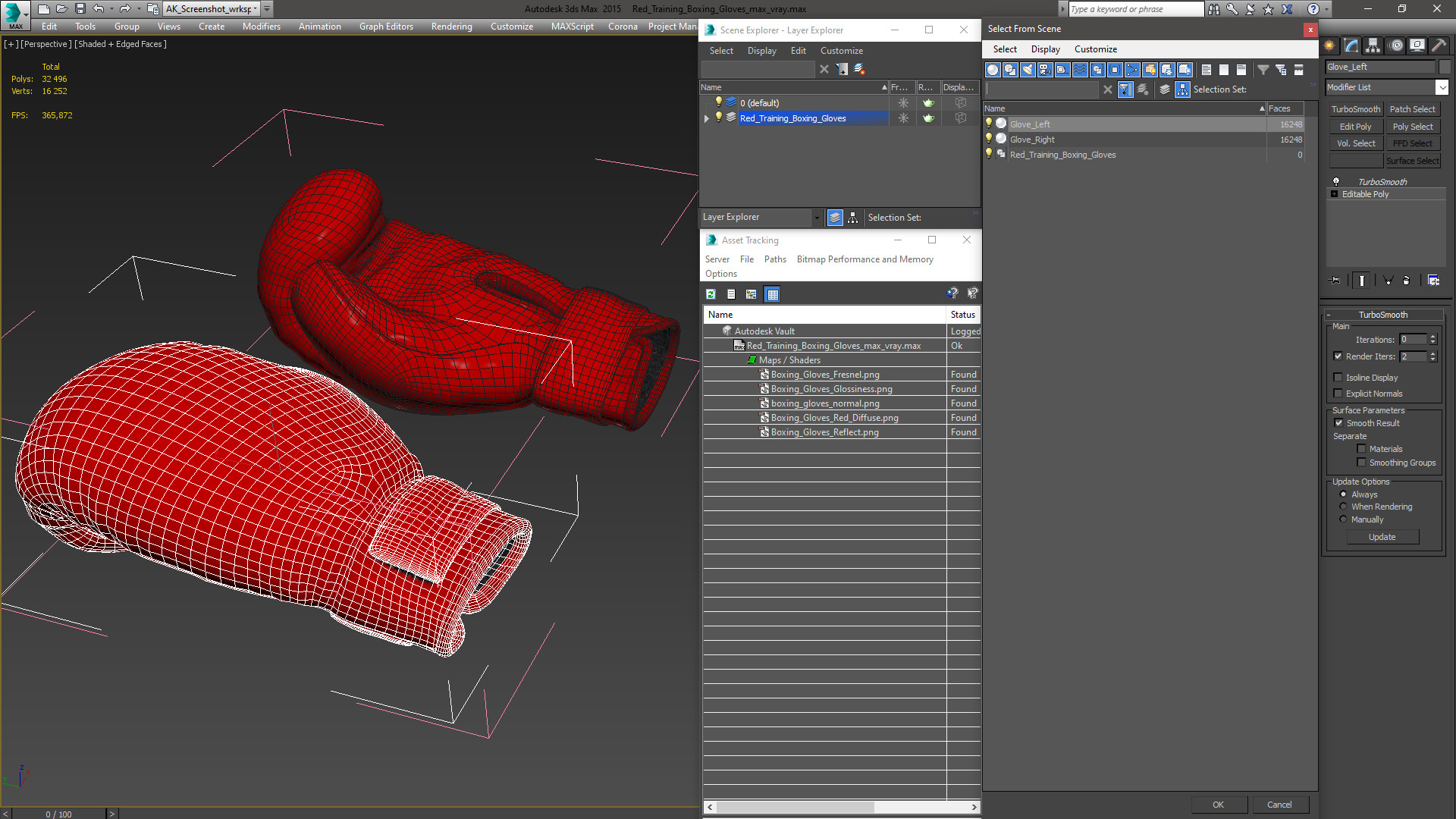Toggle TurboSmooth modifier lightbulb
1456x819 pixels.
point(1336,182)
